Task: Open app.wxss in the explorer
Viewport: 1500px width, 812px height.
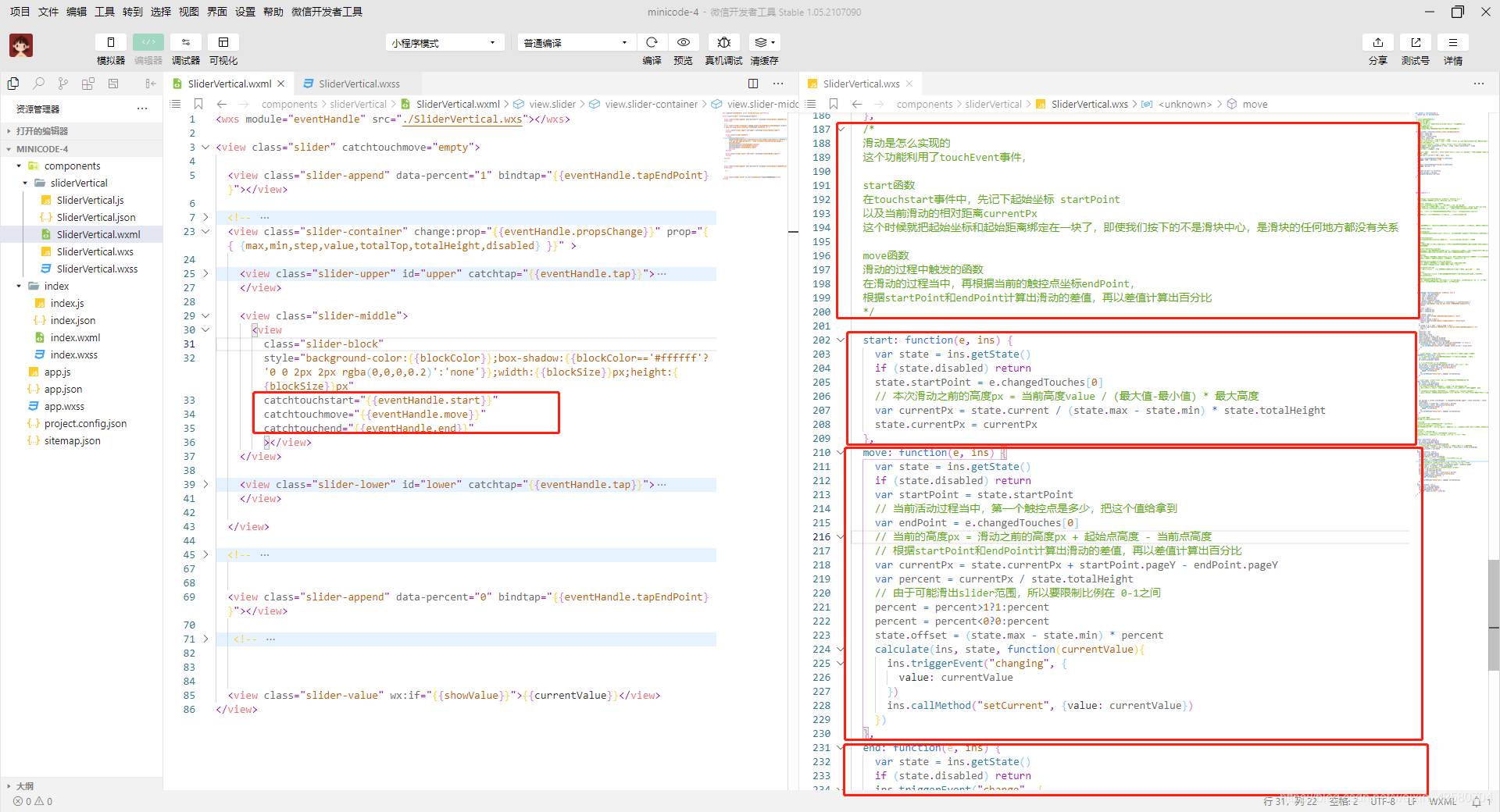Action: coord(64,406)
